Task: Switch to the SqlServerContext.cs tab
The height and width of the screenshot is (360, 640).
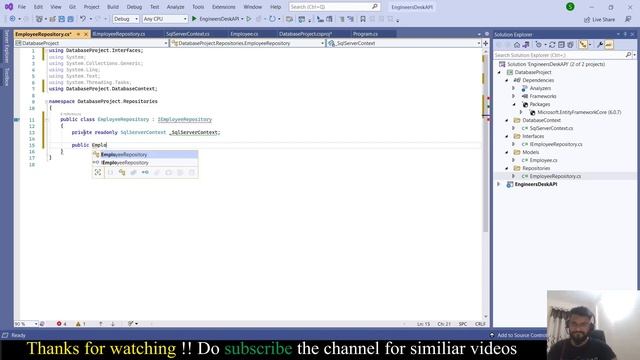Action: coord(188,34)
